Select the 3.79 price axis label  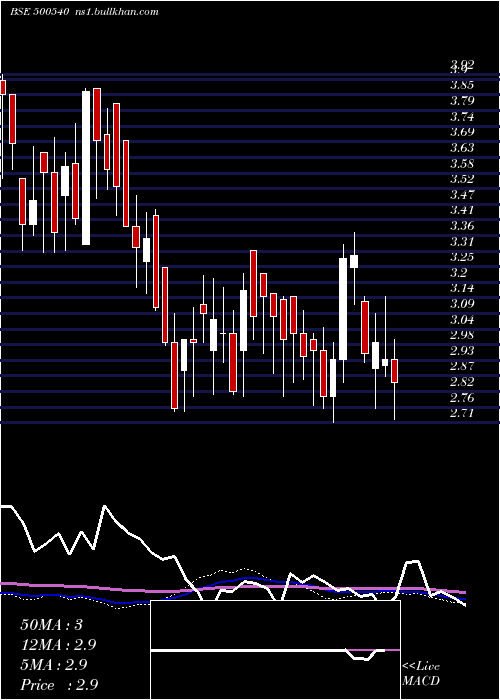tap(462, 101)
